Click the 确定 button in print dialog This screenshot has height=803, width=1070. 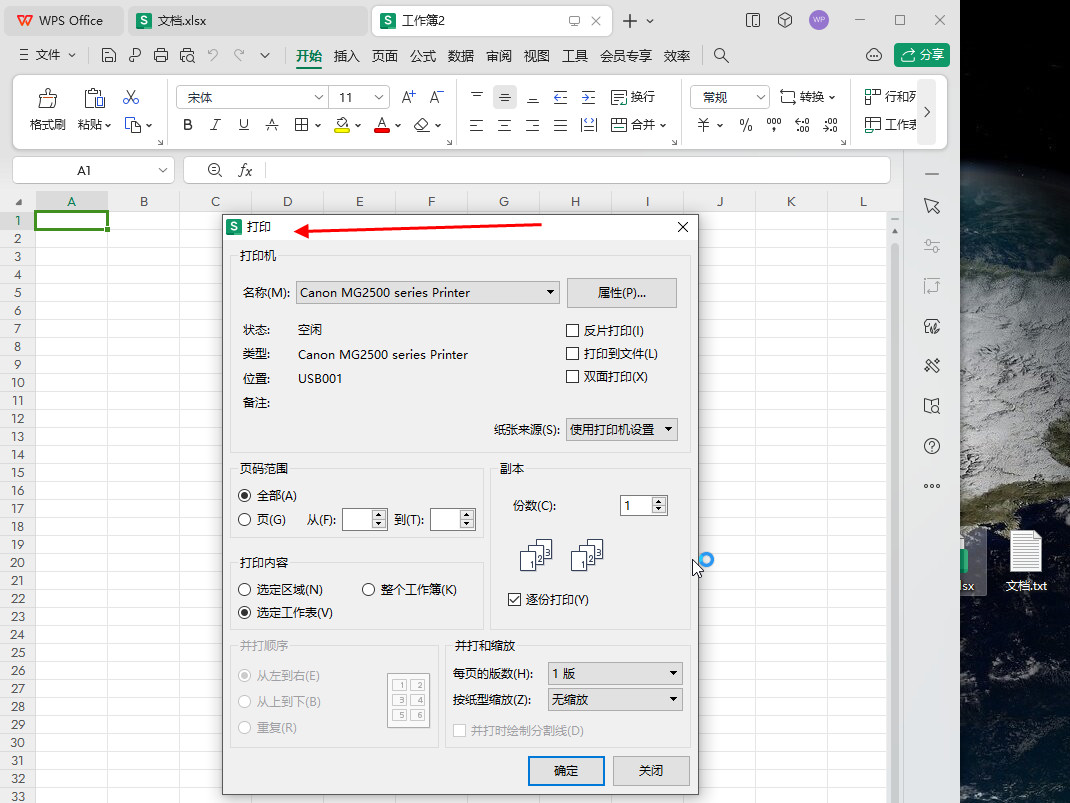[566, 771]
